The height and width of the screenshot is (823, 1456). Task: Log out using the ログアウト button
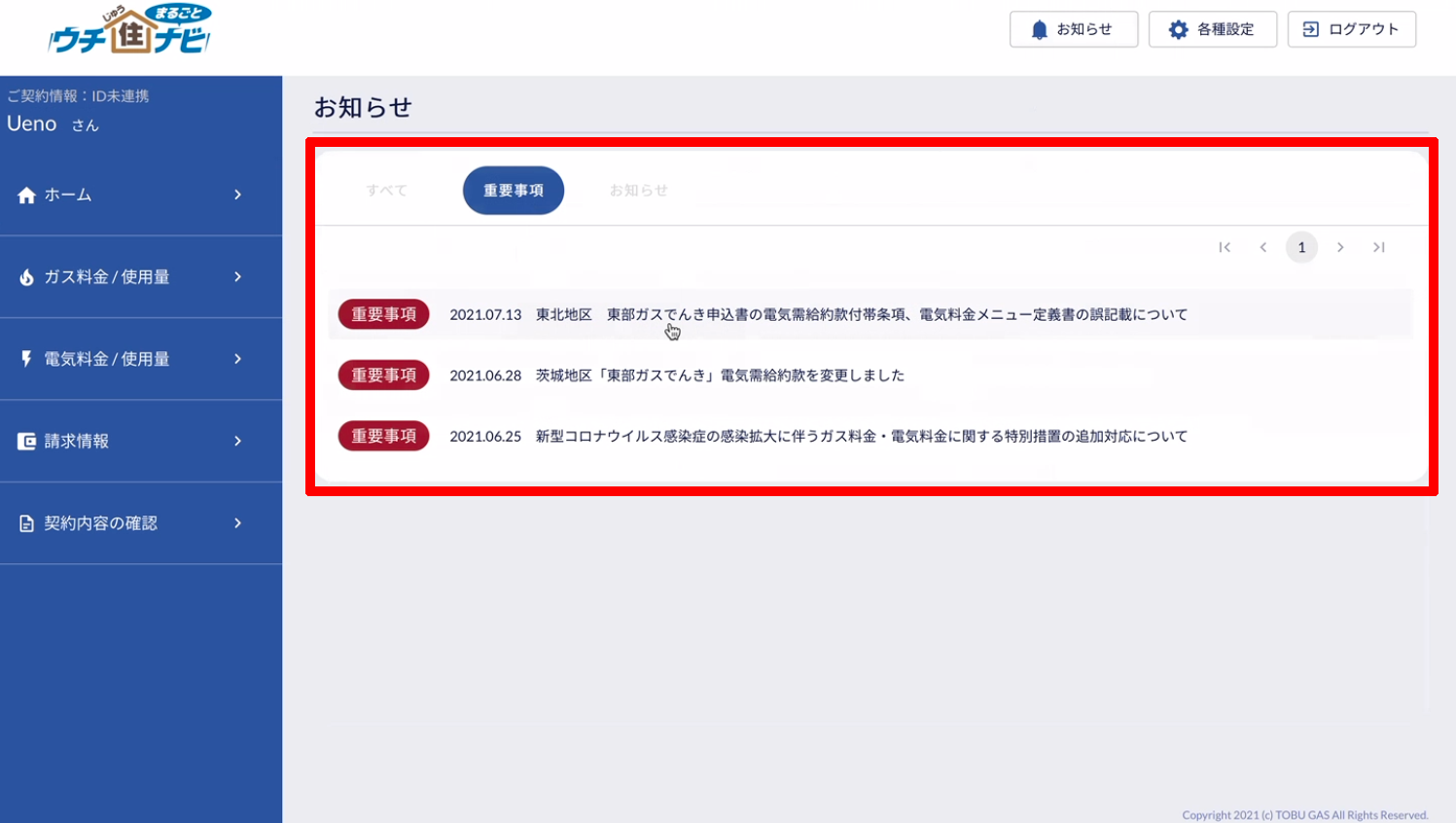1351,29
